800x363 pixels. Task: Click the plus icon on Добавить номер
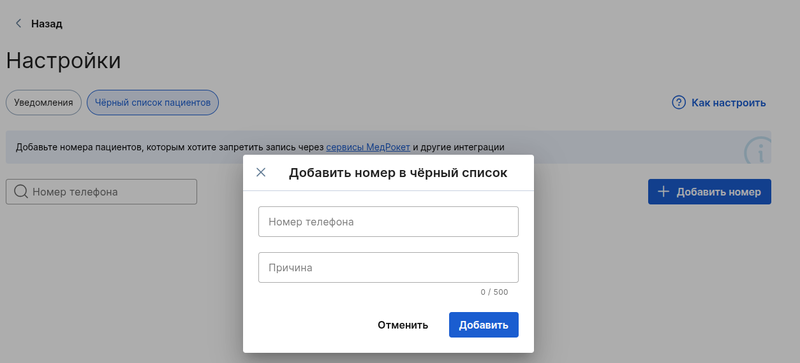pos(663,192)
